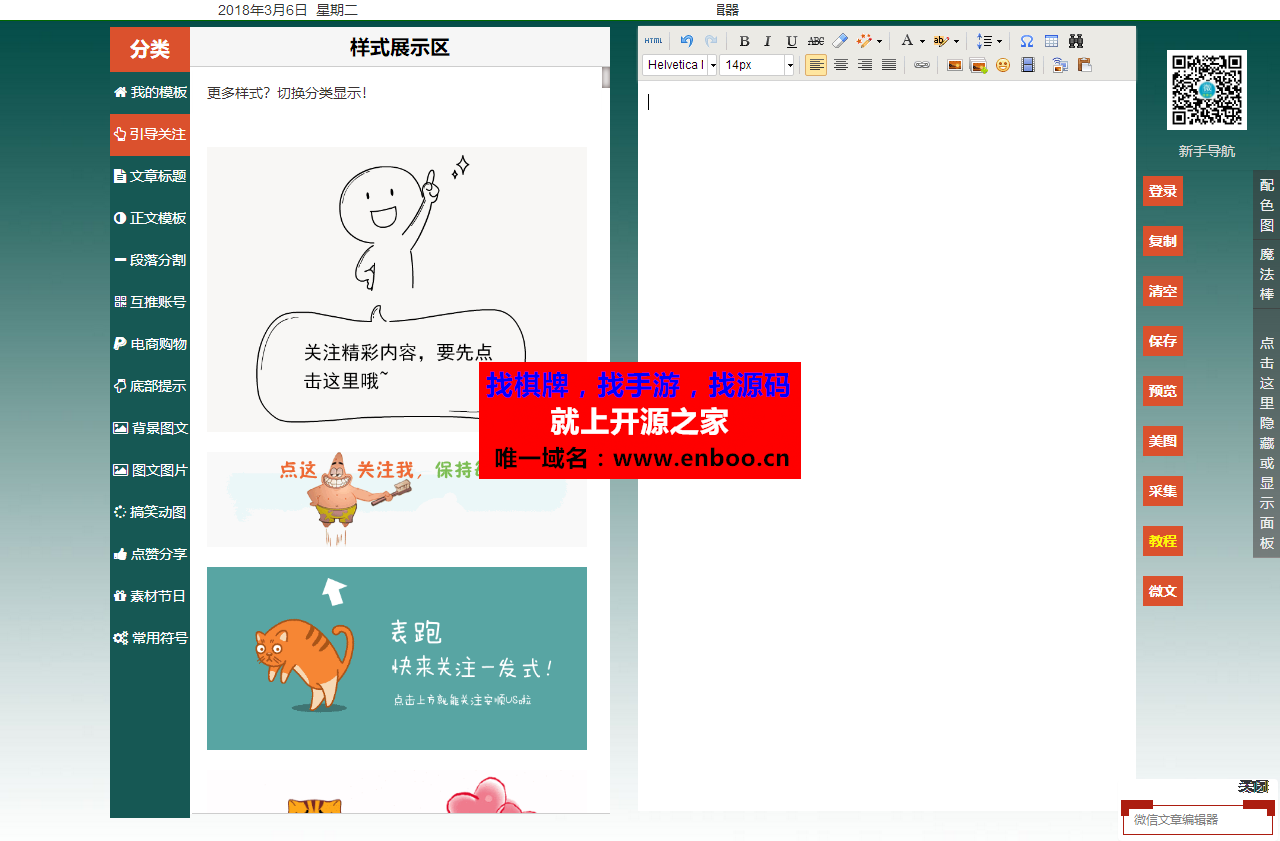This screenshot has width=1280, height=841.
Task: Click the 微文 button
Action: tap(1163, 591)
